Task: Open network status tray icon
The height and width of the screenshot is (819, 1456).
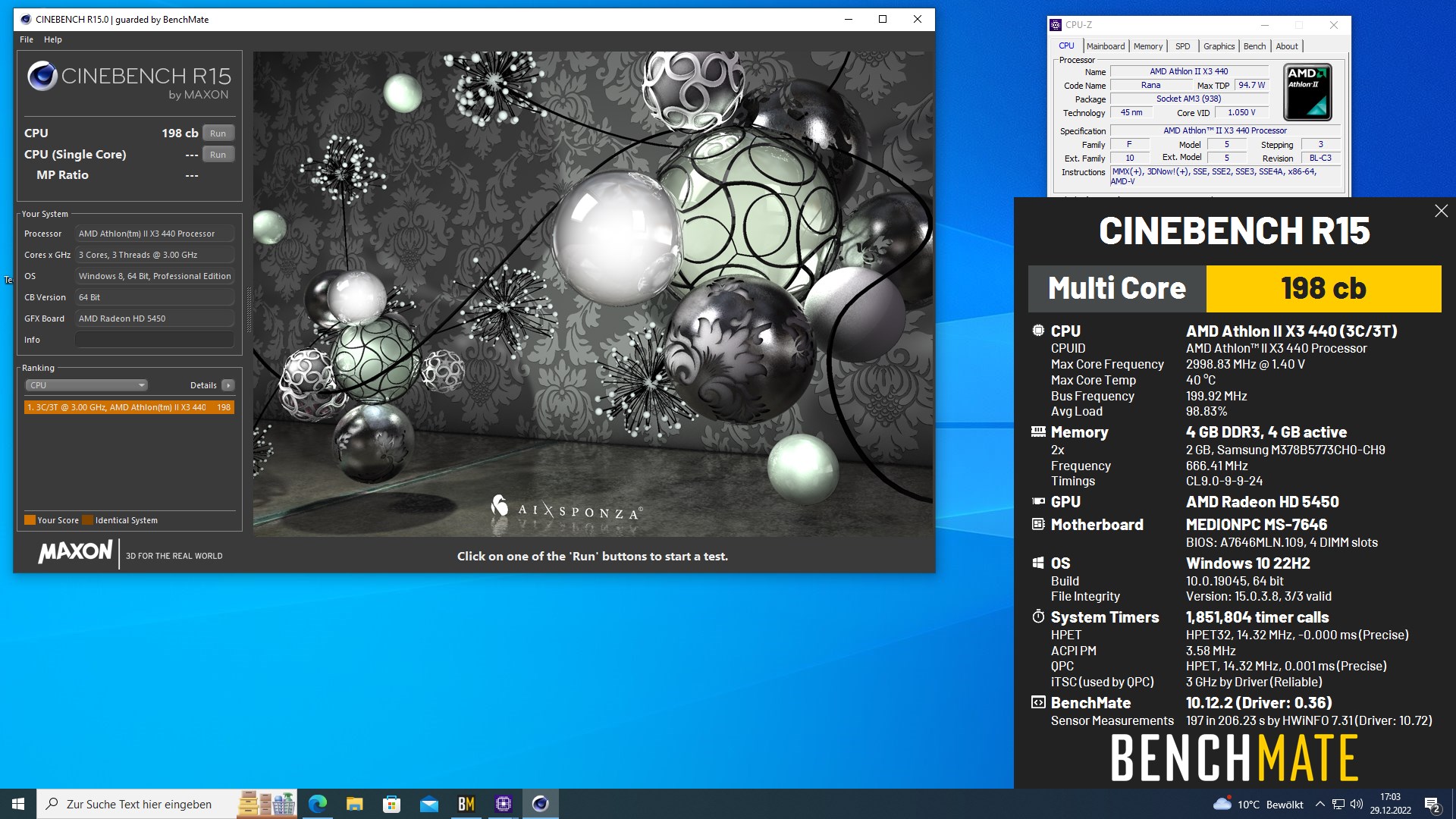Action: tap(1338, 805)
